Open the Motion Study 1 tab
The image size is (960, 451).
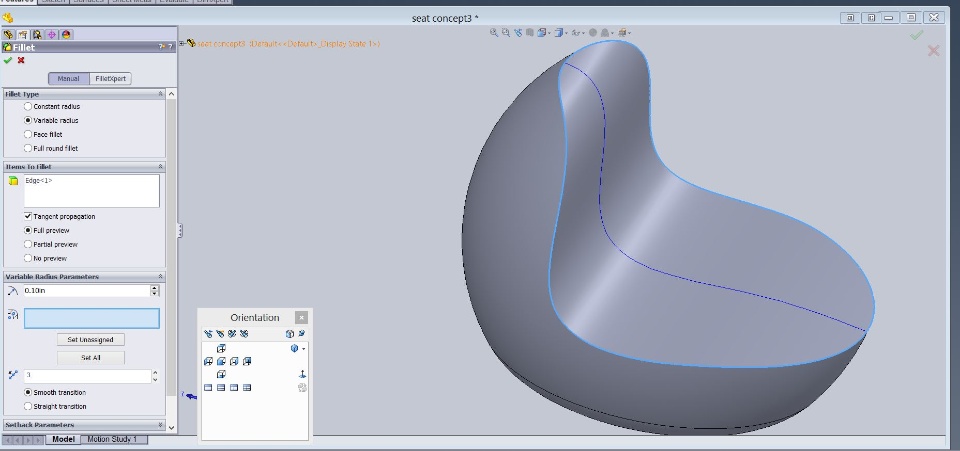112,439
